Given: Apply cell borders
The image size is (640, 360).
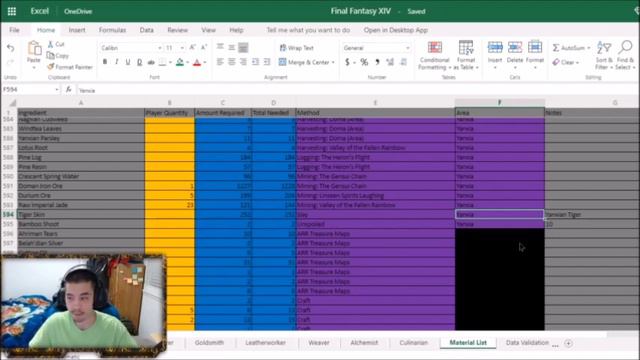Looking at the screenshot, I should (162, 62).
